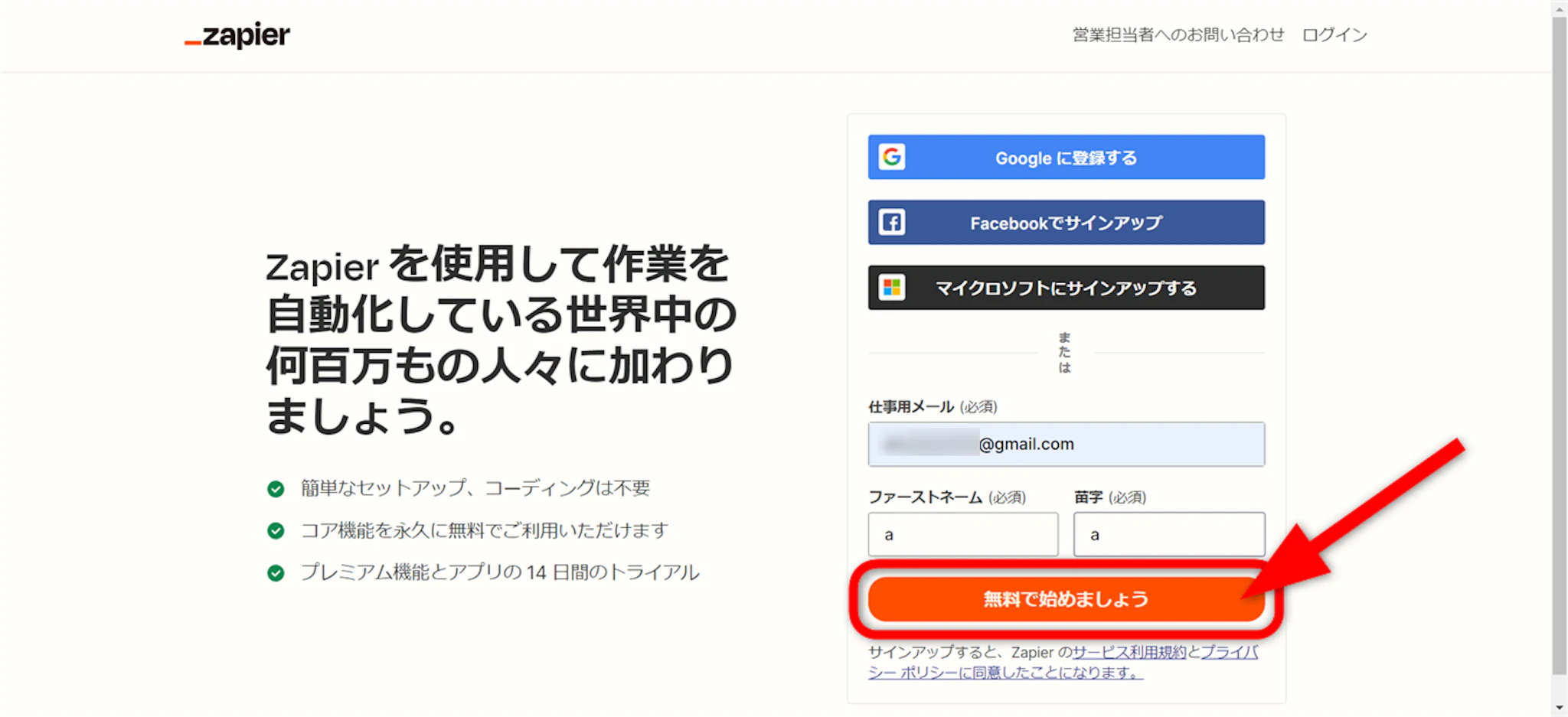The width and height of the screenshot is (1568, 717).
Task: Select マイクロソフトにサインアップする button
Action: tap(1067, 288)
